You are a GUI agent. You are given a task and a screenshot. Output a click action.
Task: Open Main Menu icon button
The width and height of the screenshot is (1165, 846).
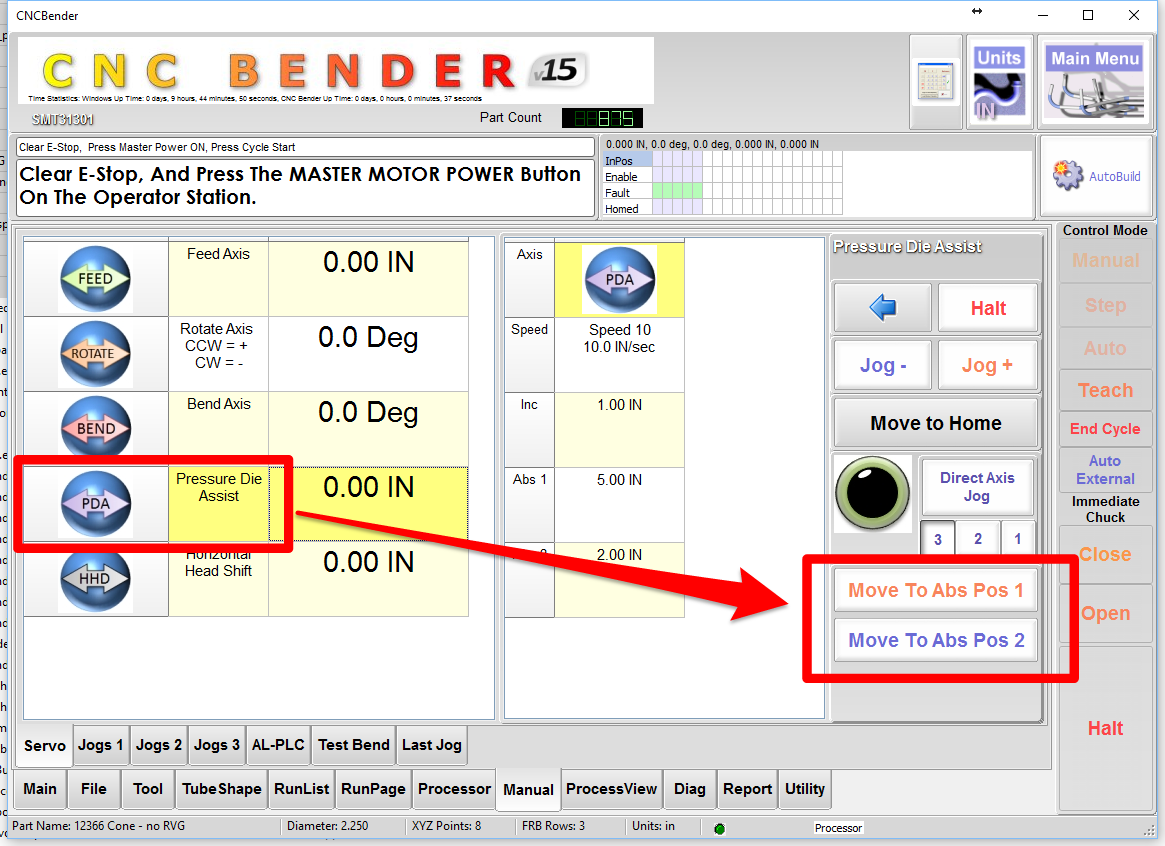click(1095, 83)
